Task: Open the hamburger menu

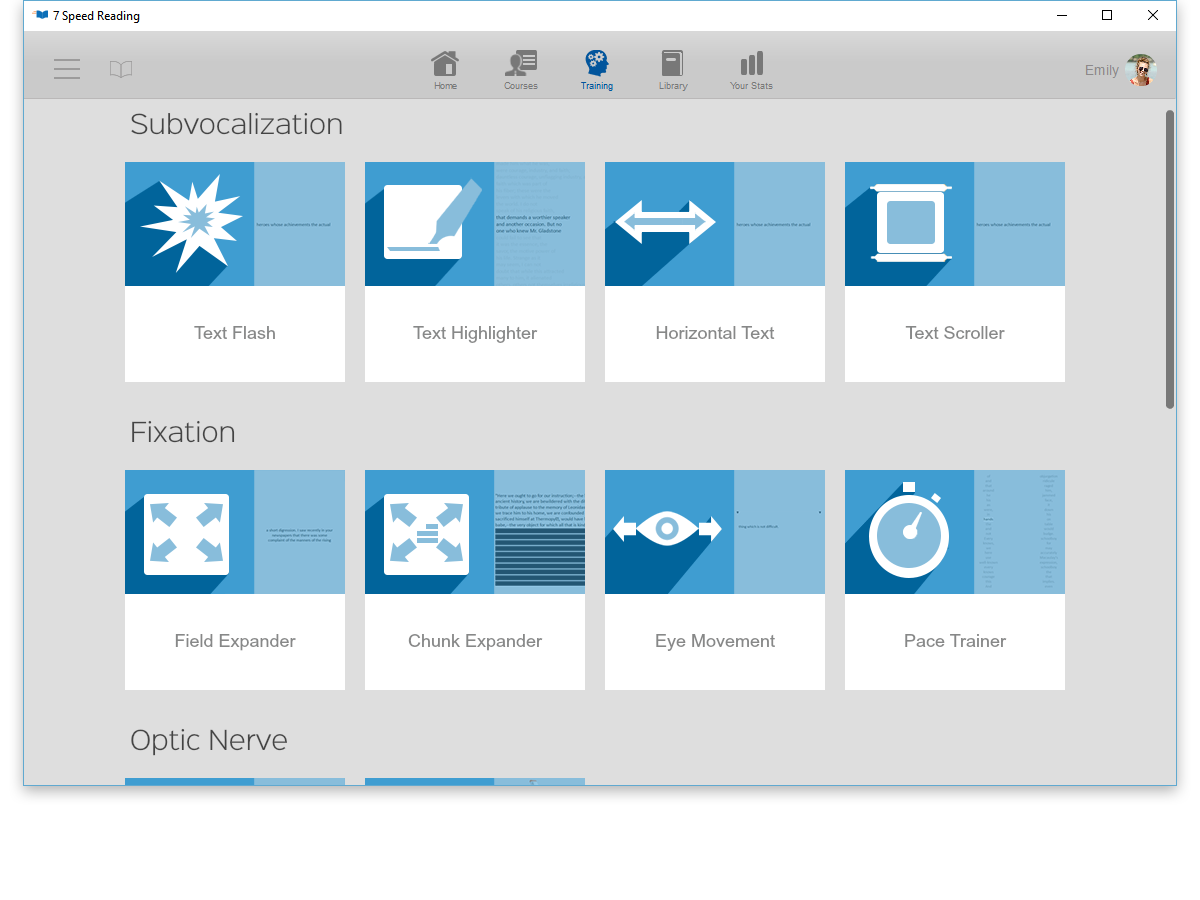Action: (67, 69)
